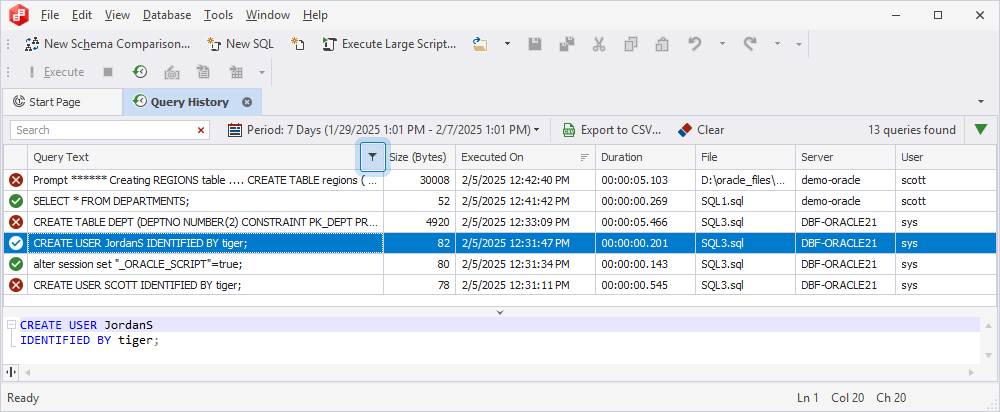
Task: Click success icon on SELECT DEPARTMENTS row
Action: (16, 201)
